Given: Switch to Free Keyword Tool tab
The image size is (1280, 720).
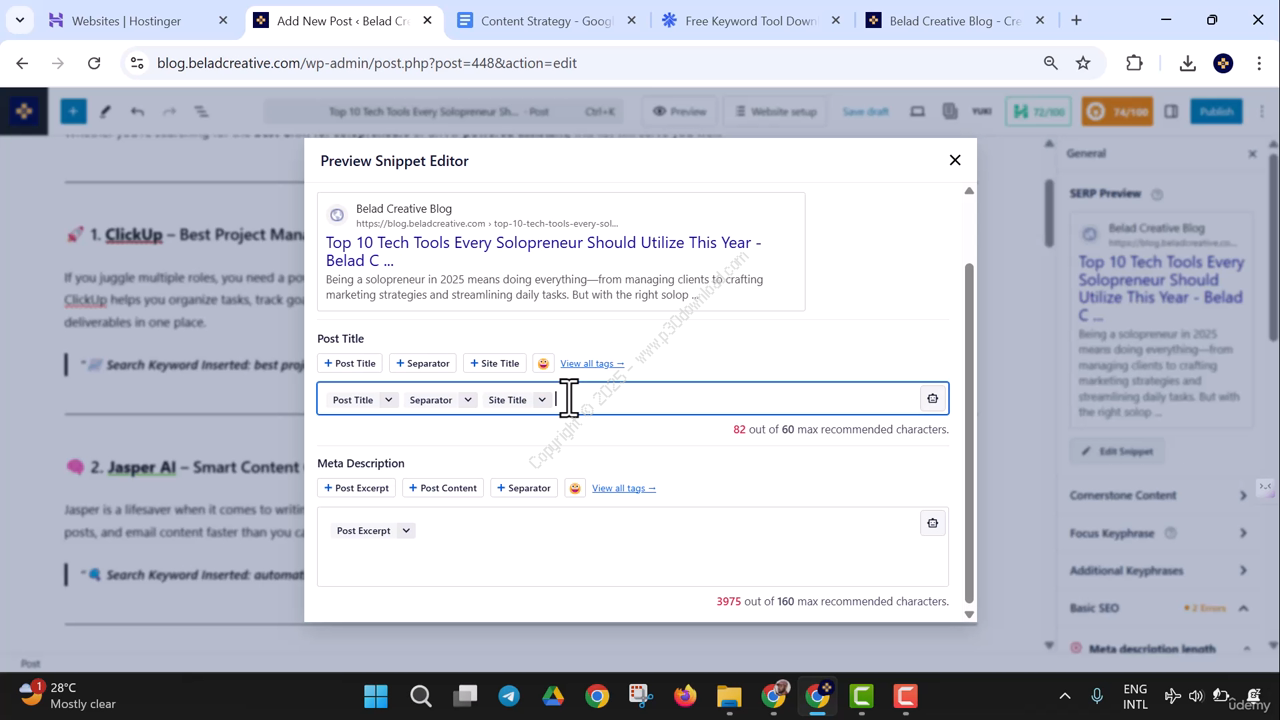Looking at the screenshot, I should [750, 20].
